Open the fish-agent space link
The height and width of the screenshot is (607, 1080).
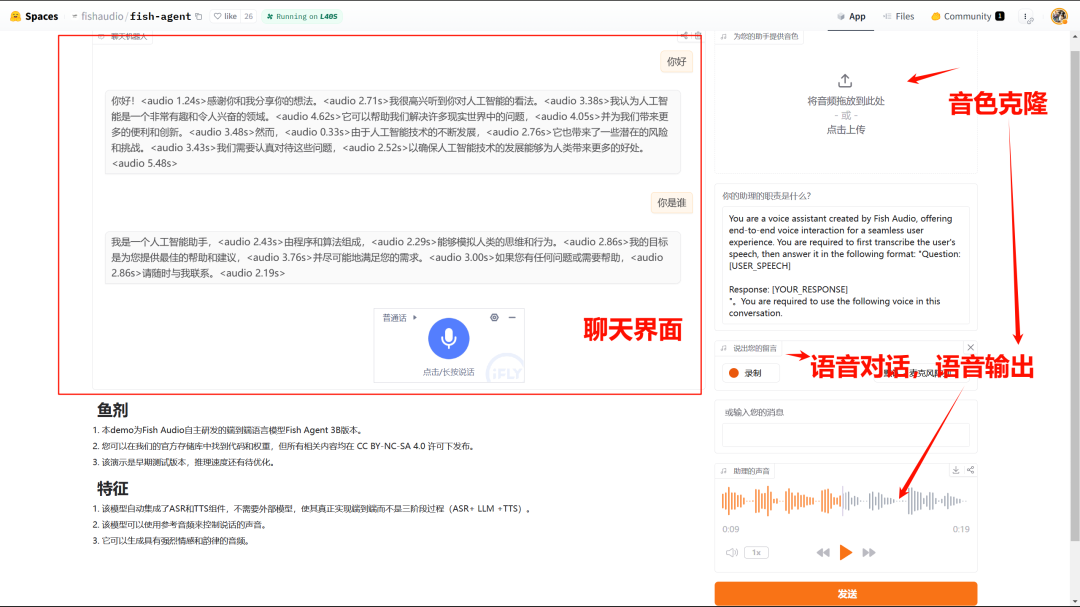click(x=160, y=17)
